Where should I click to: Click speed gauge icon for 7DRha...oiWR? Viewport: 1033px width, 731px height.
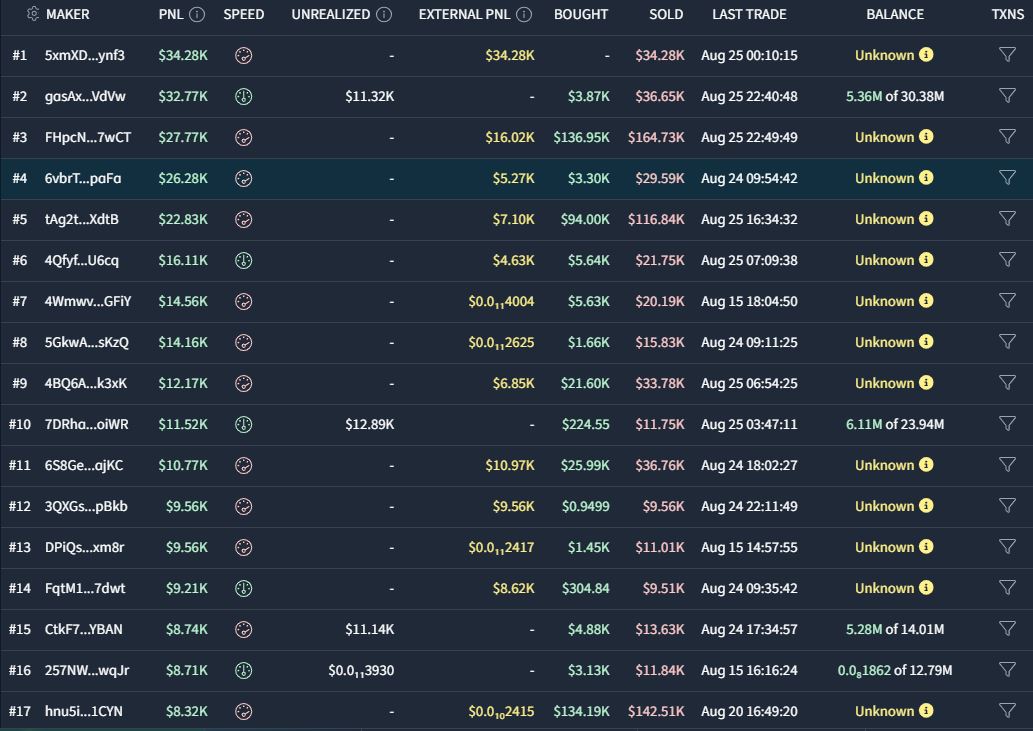coord(244,425)
